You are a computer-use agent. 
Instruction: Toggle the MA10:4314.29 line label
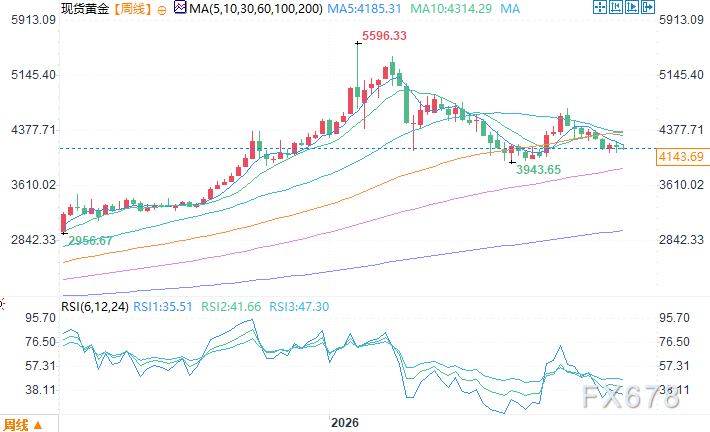pos(451,9)
